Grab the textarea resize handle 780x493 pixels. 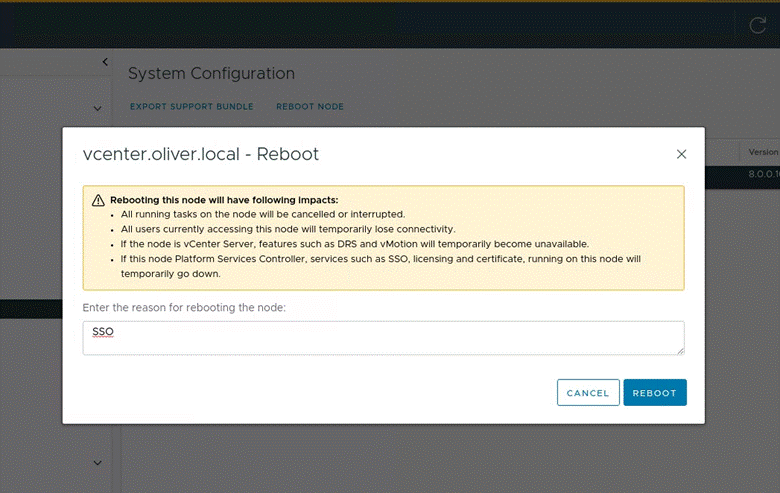[681, 351]
